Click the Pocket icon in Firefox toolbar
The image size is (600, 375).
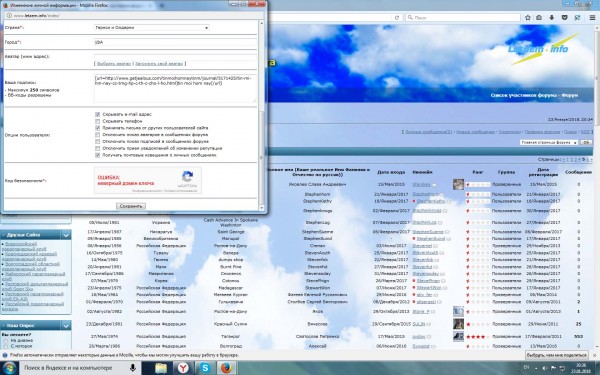coord(564,18)
